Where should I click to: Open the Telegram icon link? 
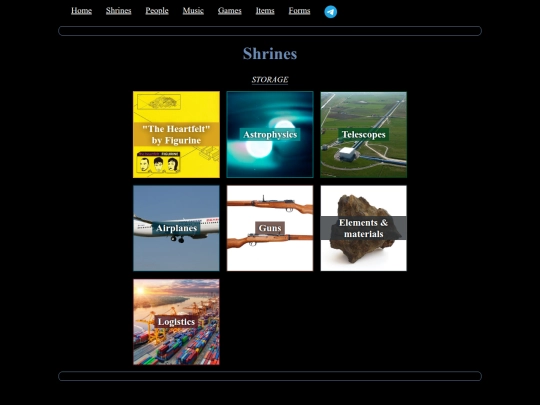pyautogui.click(x=331, y=12)
